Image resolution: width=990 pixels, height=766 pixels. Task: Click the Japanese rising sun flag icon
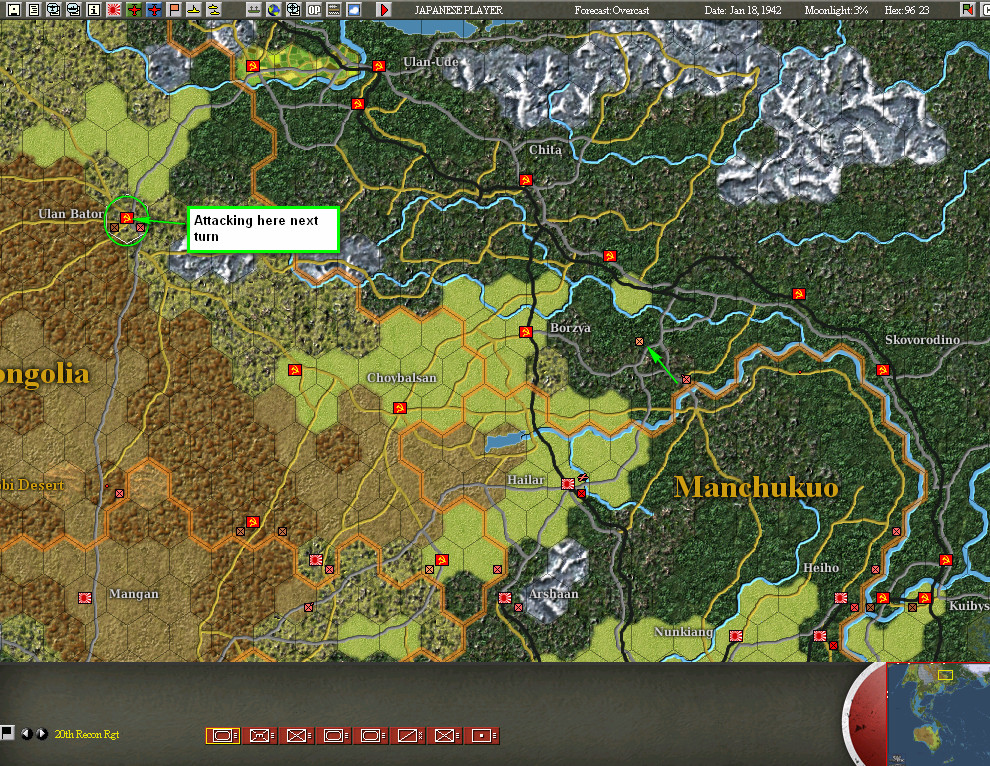coord(114,9)
